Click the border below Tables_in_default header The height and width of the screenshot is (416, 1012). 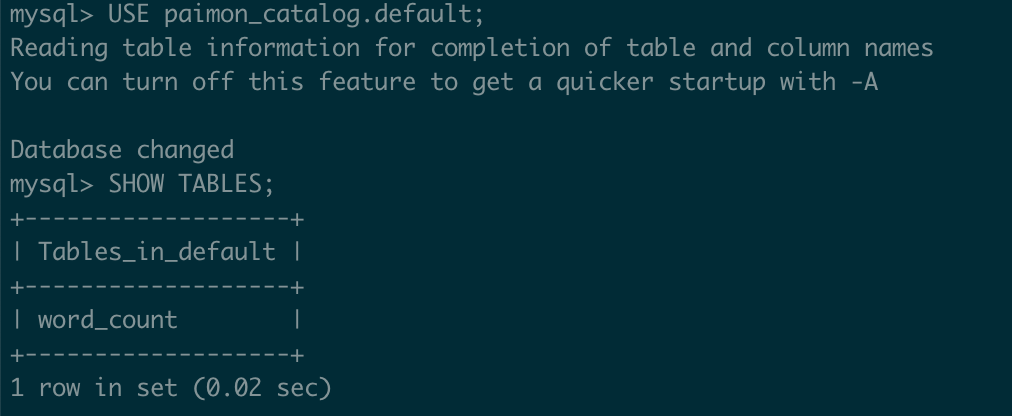(x=157, y=287)
